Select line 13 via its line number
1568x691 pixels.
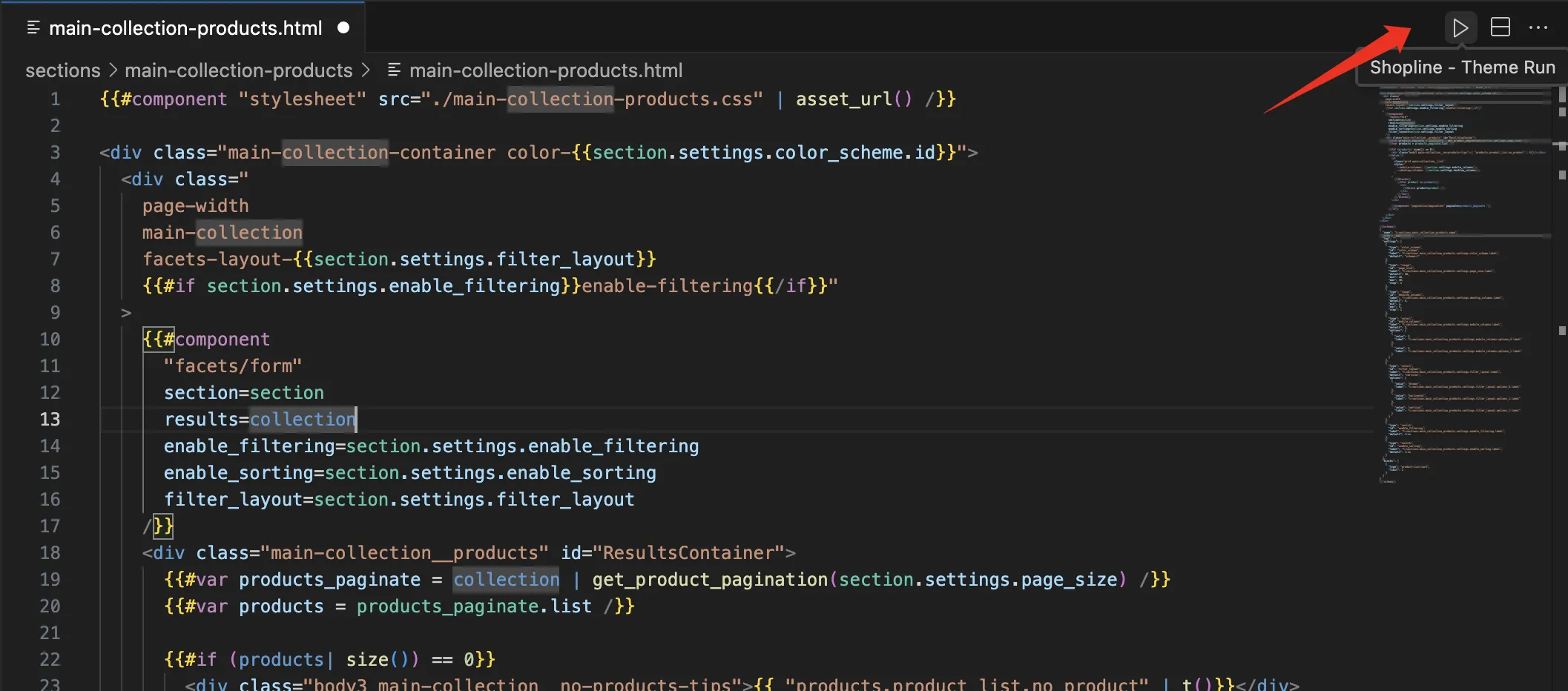50,420
